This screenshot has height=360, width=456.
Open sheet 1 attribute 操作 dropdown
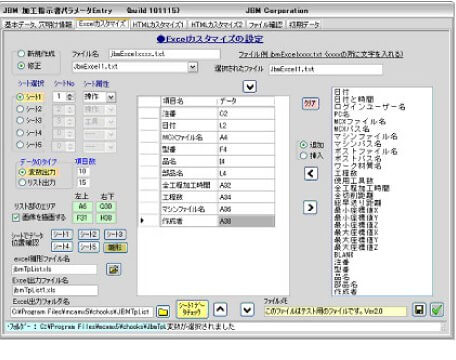(x=111, y=97)
